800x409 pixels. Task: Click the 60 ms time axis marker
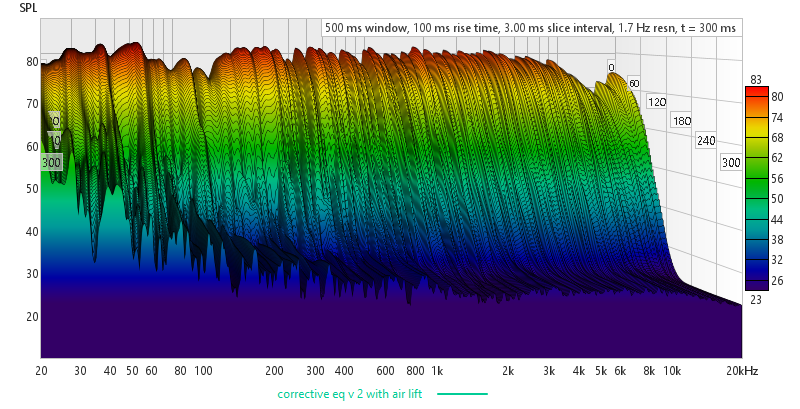point(633,83)
